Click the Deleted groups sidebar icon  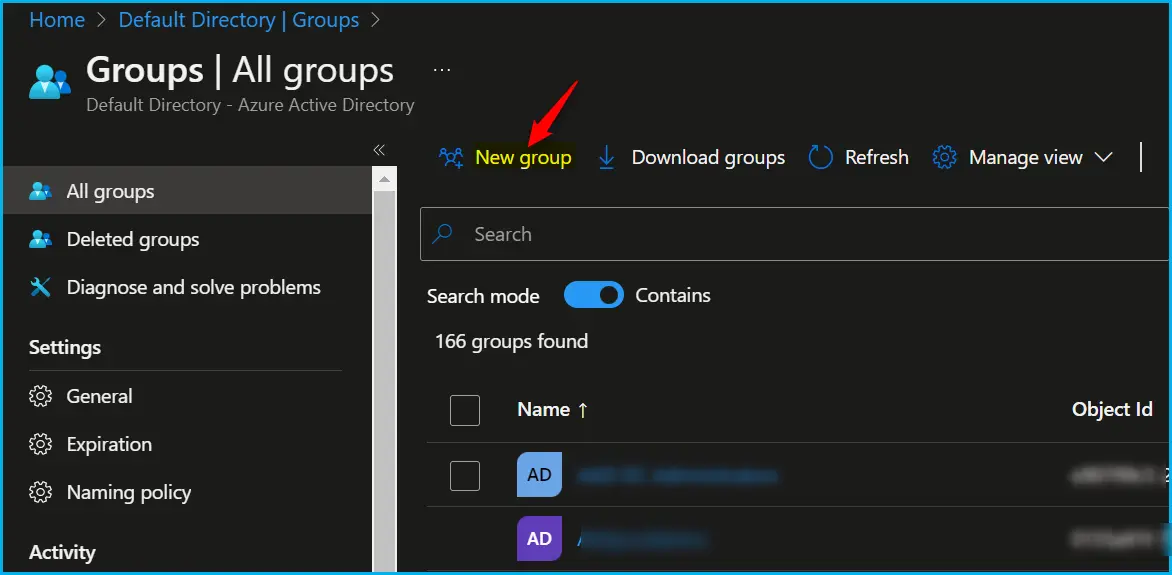pyautogui.click(x=40, y=239)
